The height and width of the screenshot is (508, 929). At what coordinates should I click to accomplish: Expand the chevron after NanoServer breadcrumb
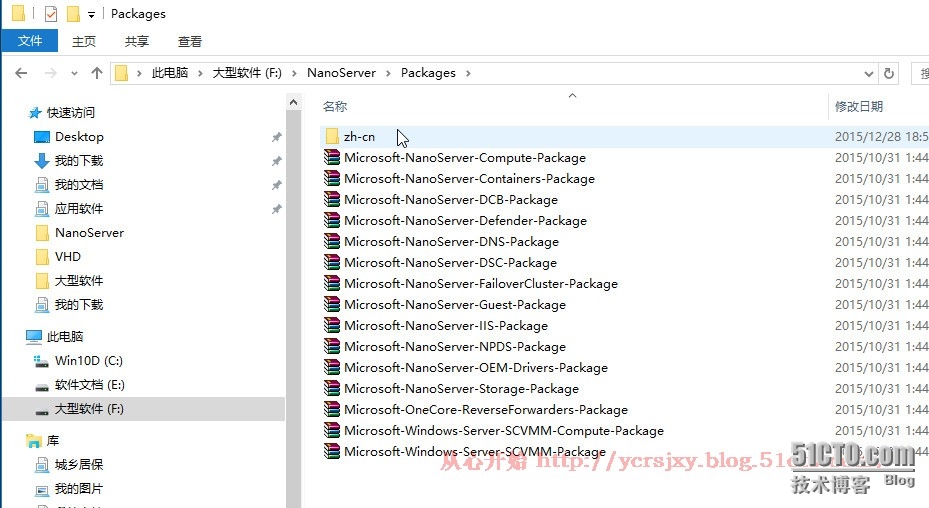tap(388, 73)
